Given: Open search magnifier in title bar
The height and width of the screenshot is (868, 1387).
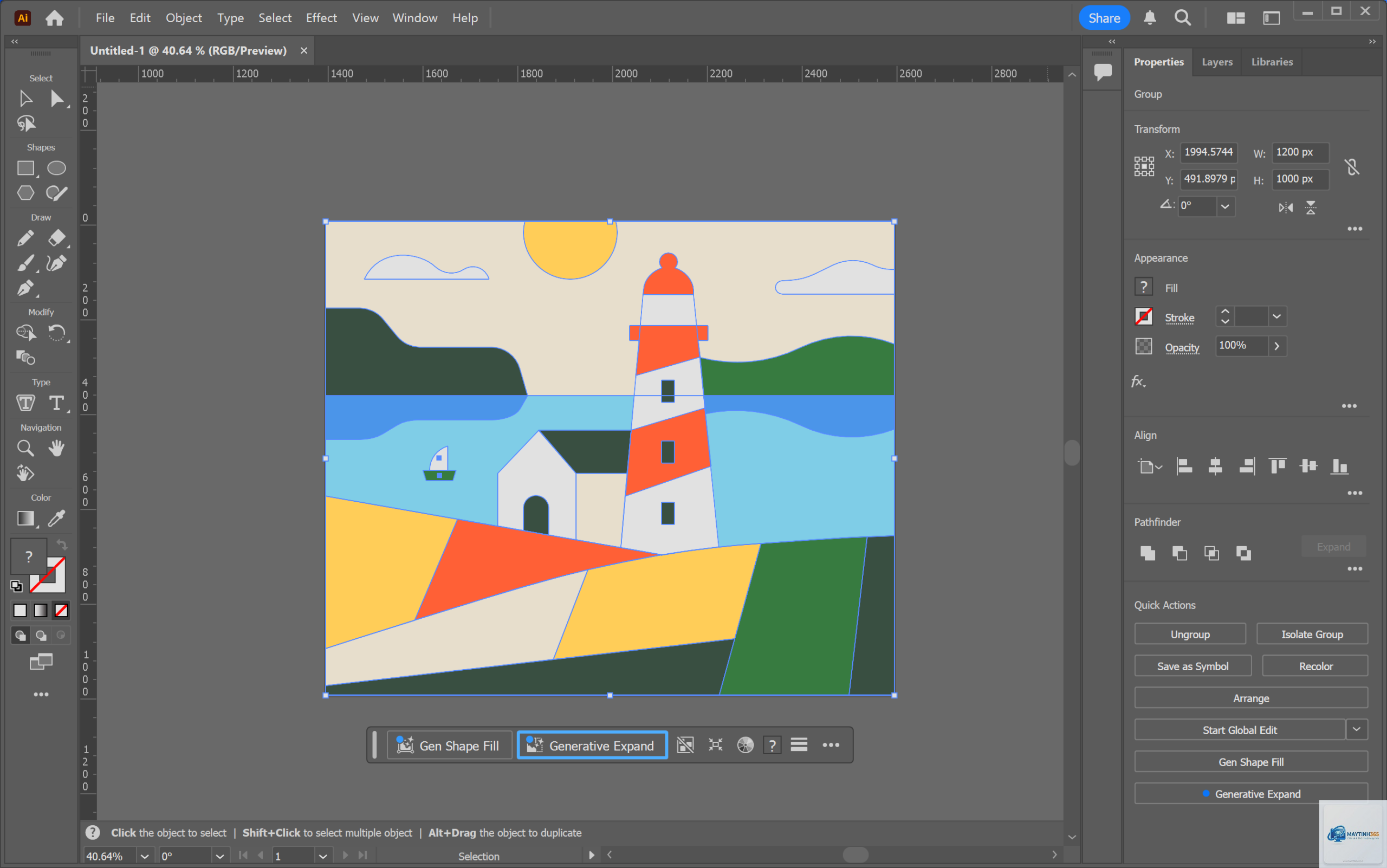Looking at the screenshot, I should coord(1183,18).
